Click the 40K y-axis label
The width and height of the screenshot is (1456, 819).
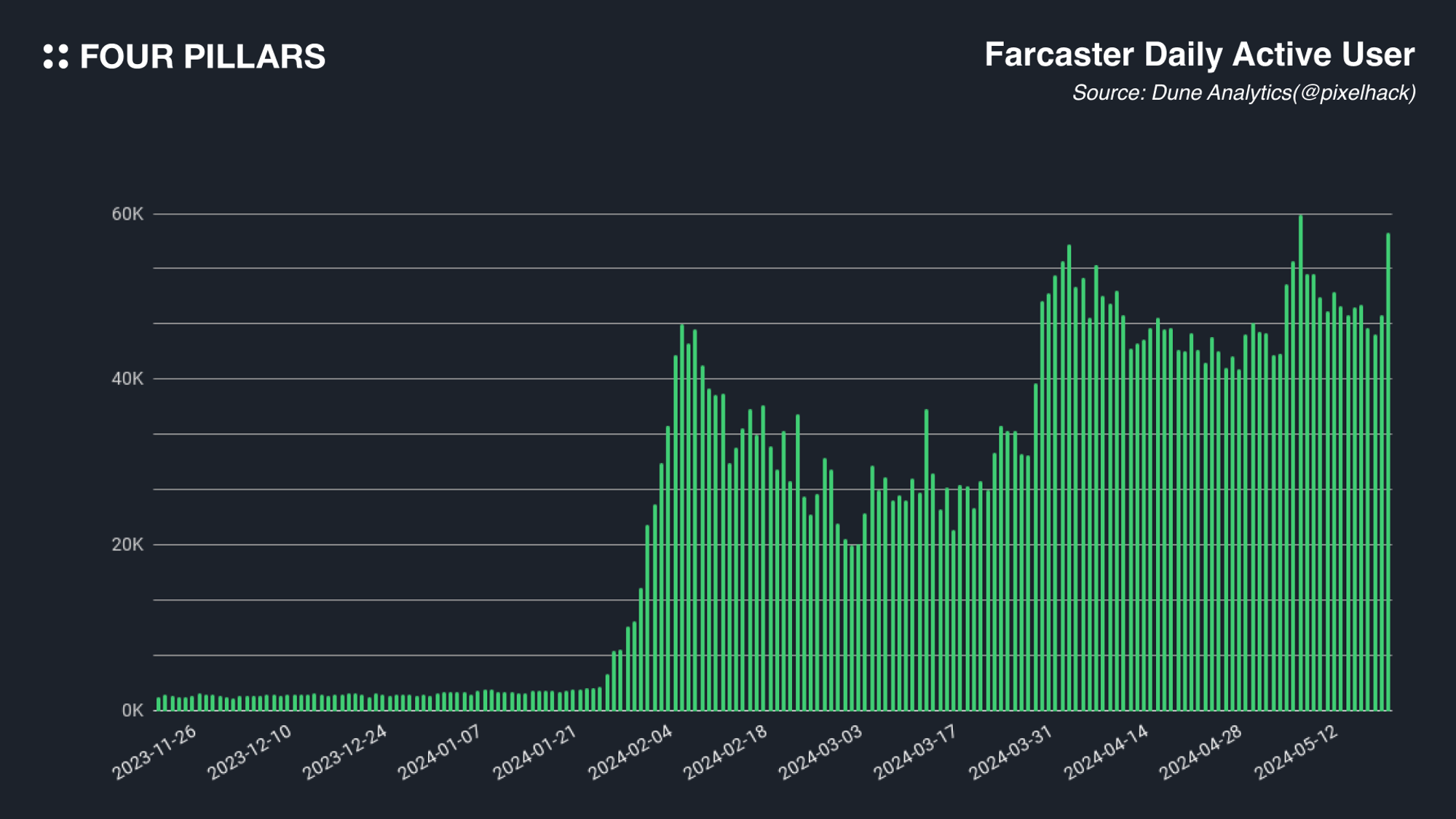coord(127,379)
